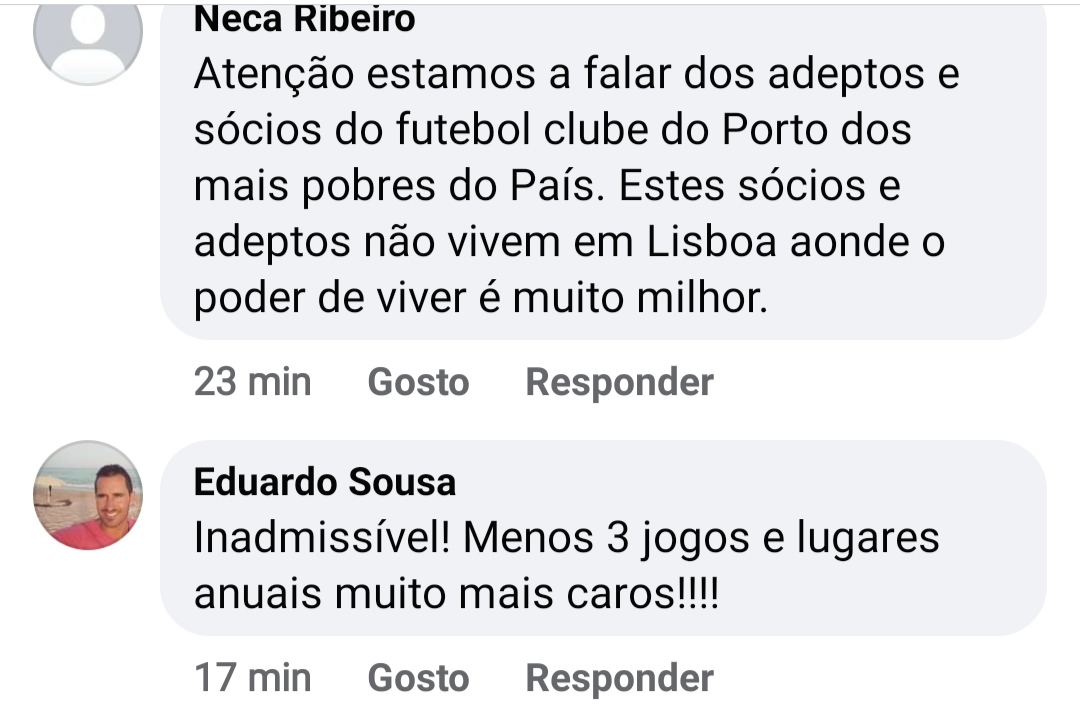This screenshot has width=1080, height=728.
Task: Reply to Neca Ribeiro's comment
Action: click(x=619, y=382)
